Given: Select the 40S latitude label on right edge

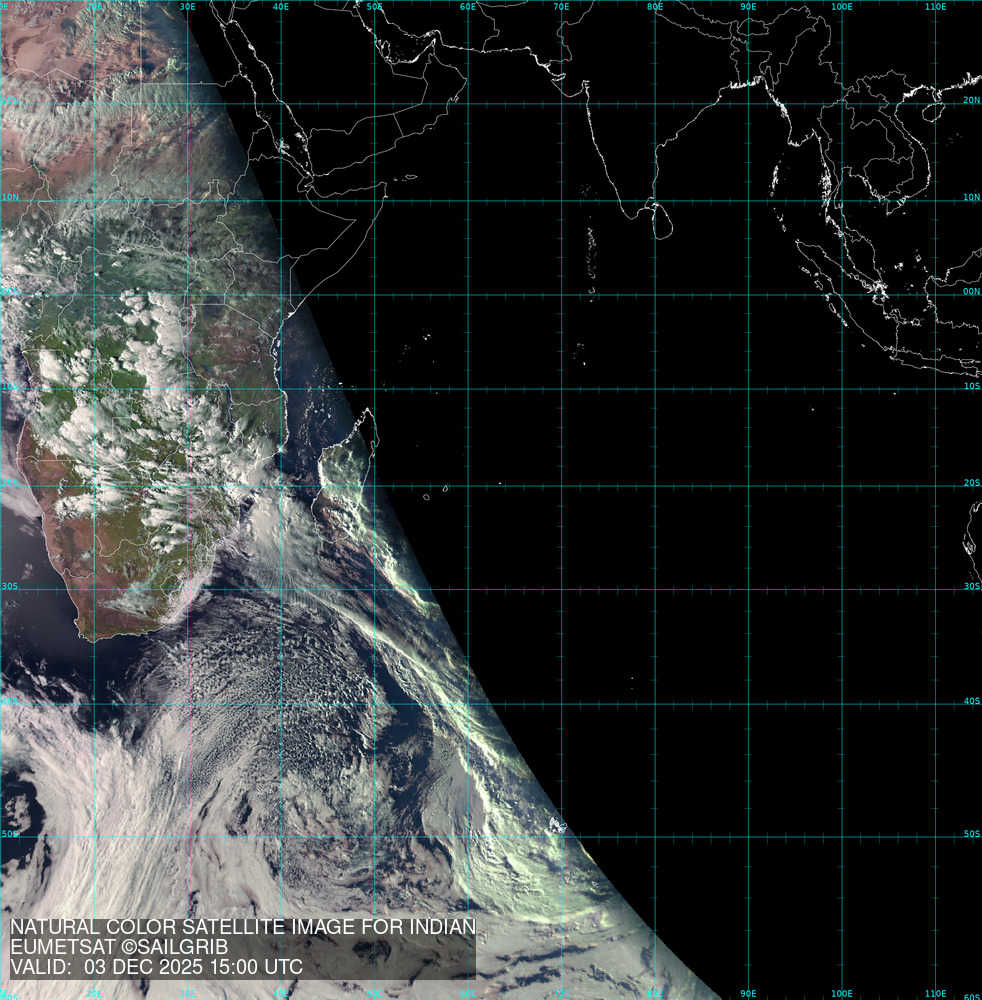Looking at the screenshot, I should click(x=971, y=702).
